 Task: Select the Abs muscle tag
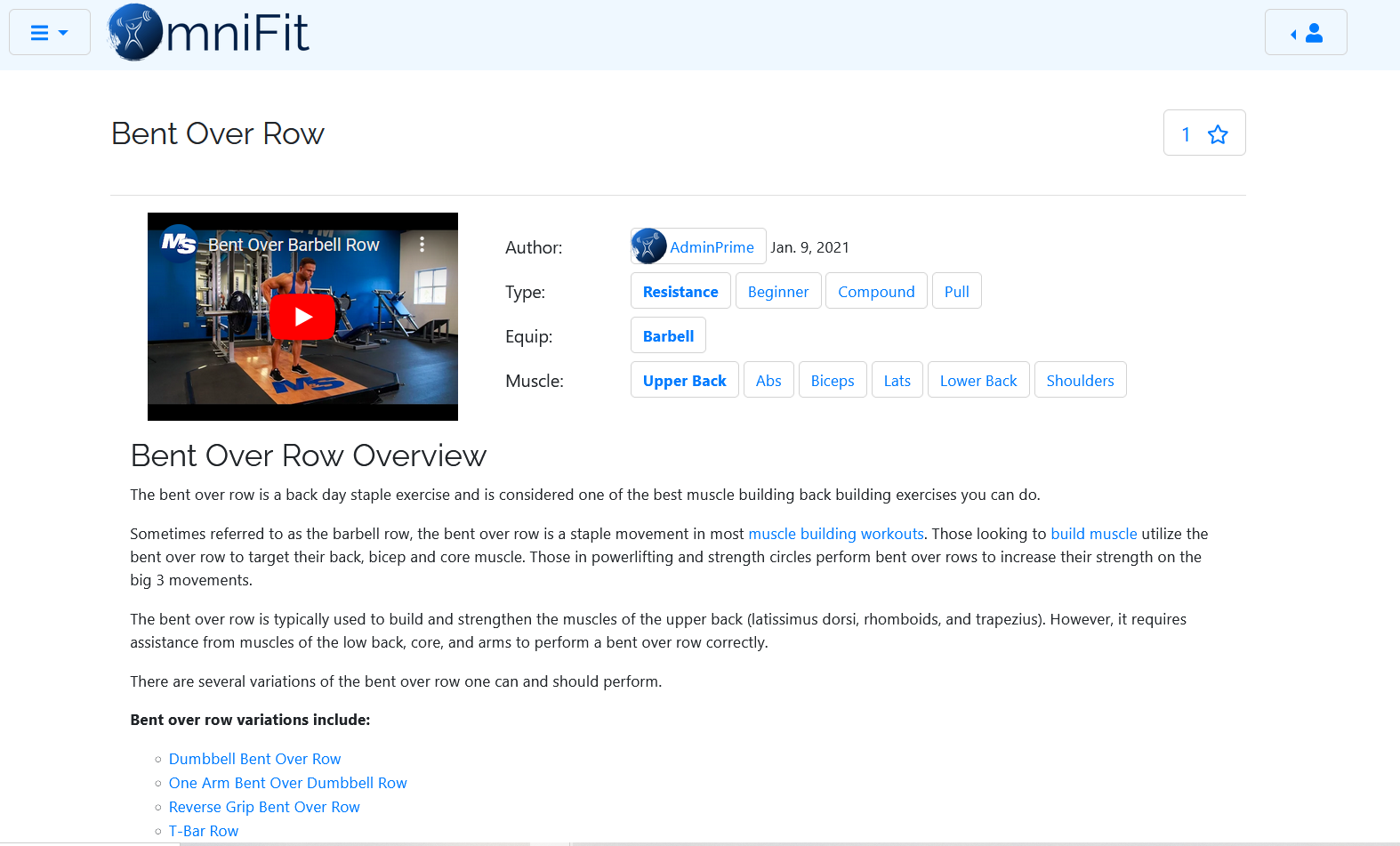[x=768, y=380]
